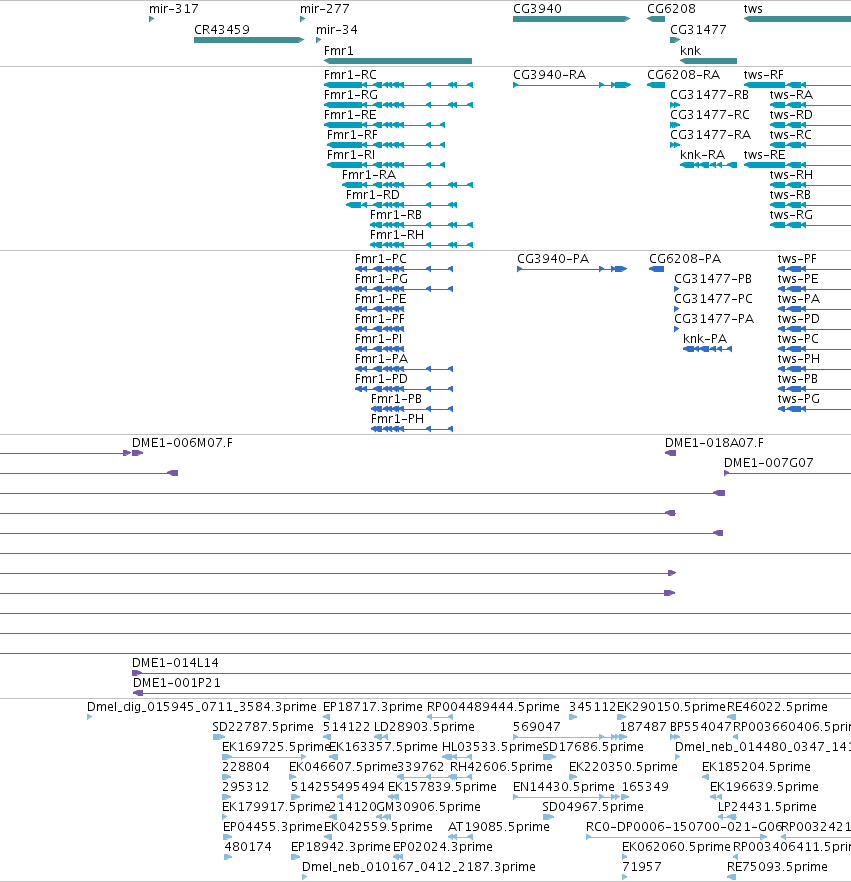851x882 pixels.
Task: Click protein CG31477-PA
Action: point(714,319)
